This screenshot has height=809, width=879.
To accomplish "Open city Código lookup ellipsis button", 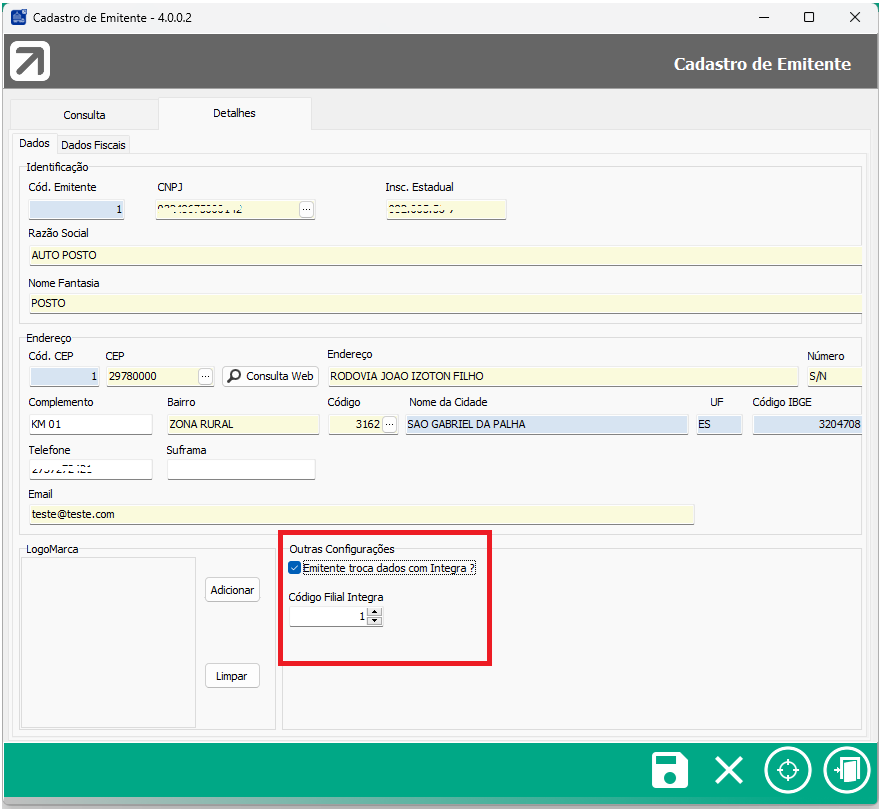I will (x=390, y=424).
